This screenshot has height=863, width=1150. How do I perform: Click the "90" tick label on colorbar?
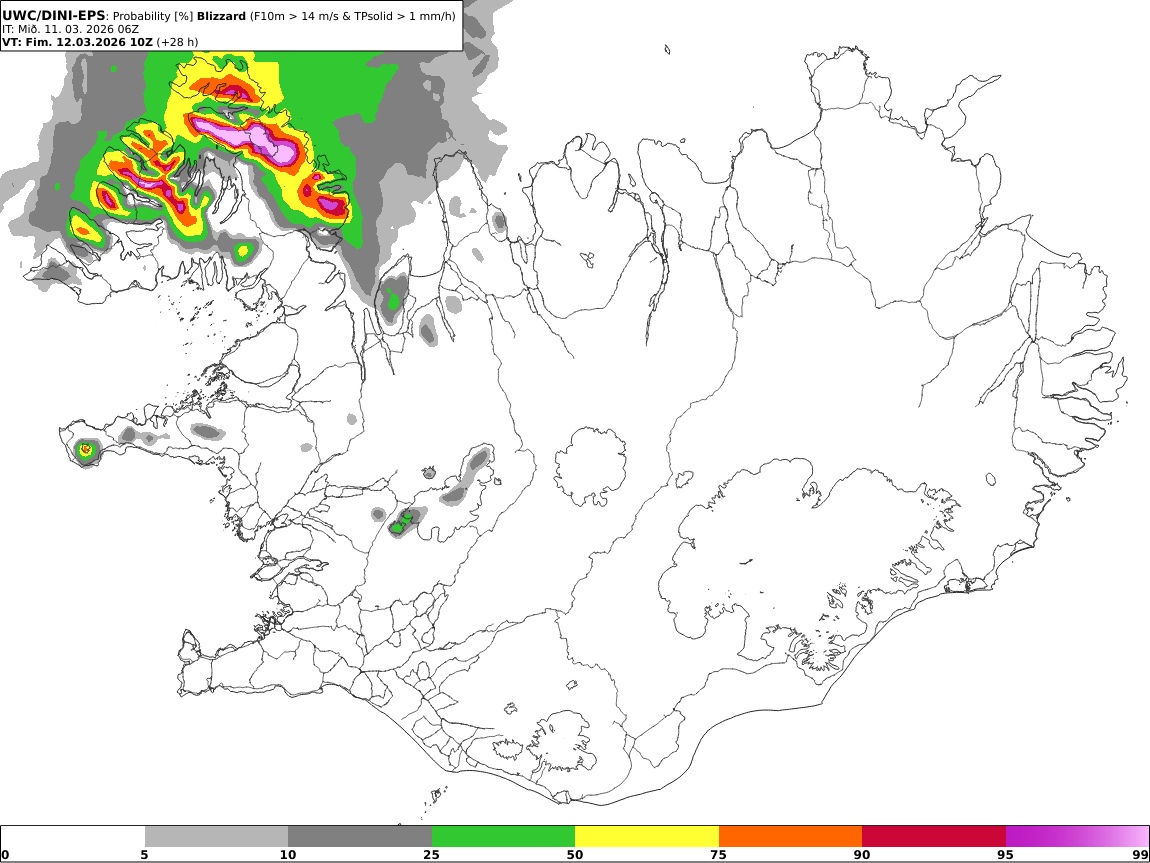point(862,855)
